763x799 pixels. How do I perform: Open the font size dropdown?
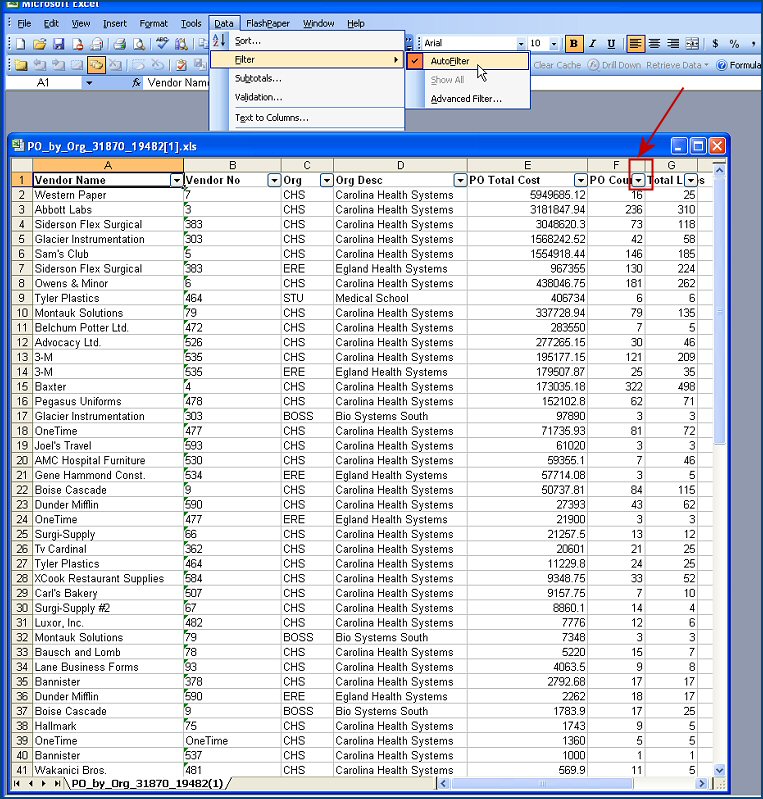pyautogui.click(x=553, y=44)
